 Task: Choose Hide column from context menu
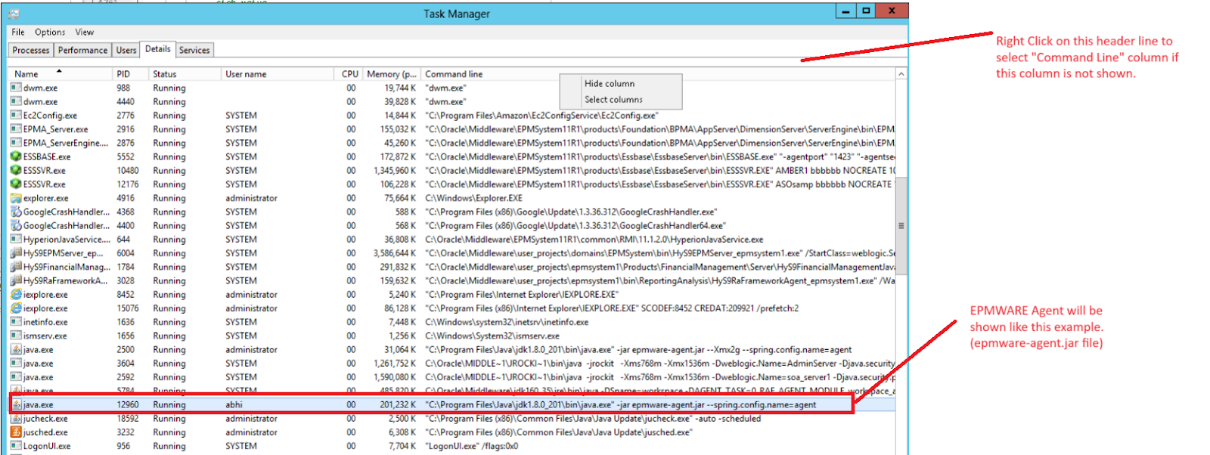[x=609, y=84]
